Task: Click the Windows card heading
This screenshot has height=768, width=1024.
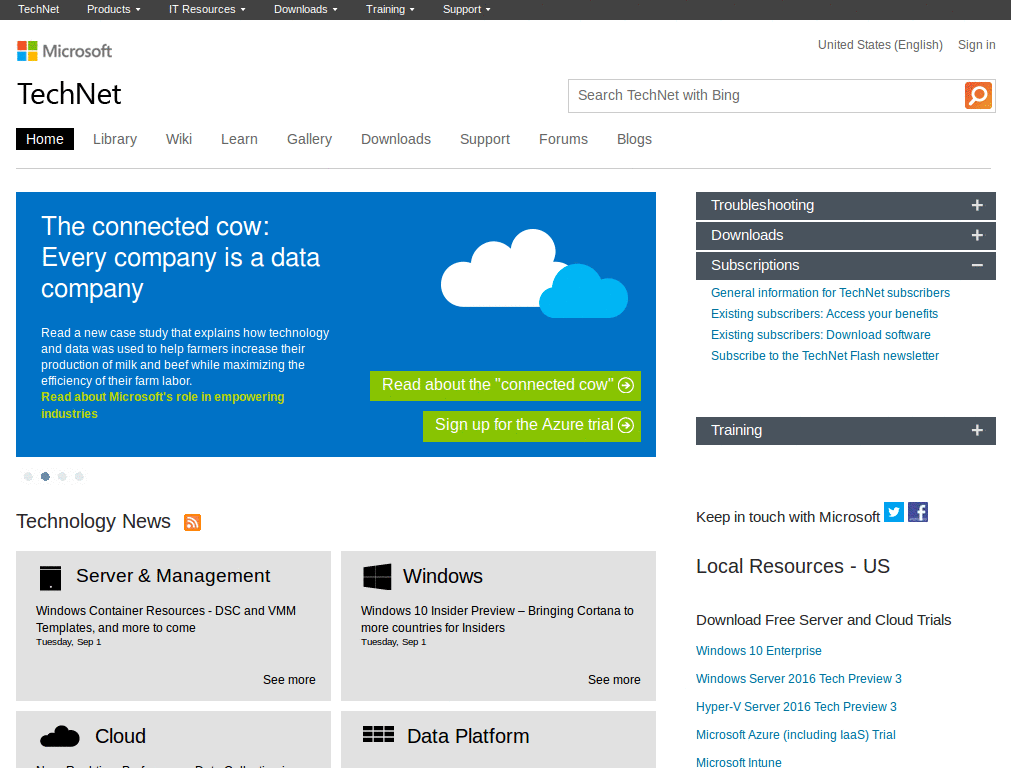Action: point(443,576)
